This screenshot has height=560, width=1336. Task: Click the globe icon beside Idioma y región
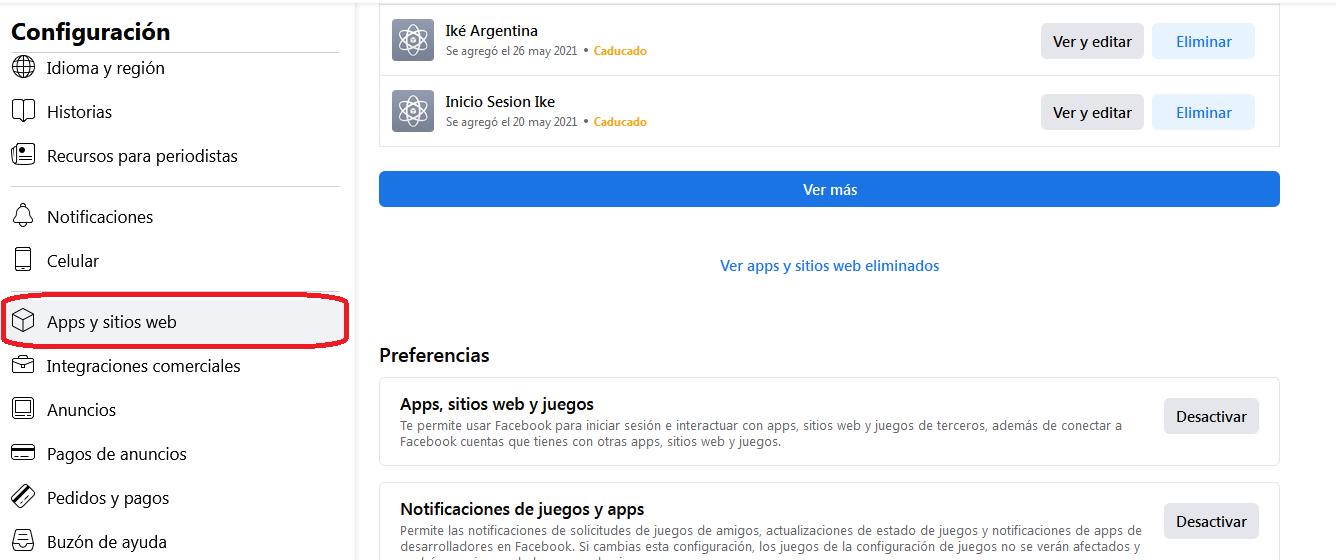click(23, 68)
